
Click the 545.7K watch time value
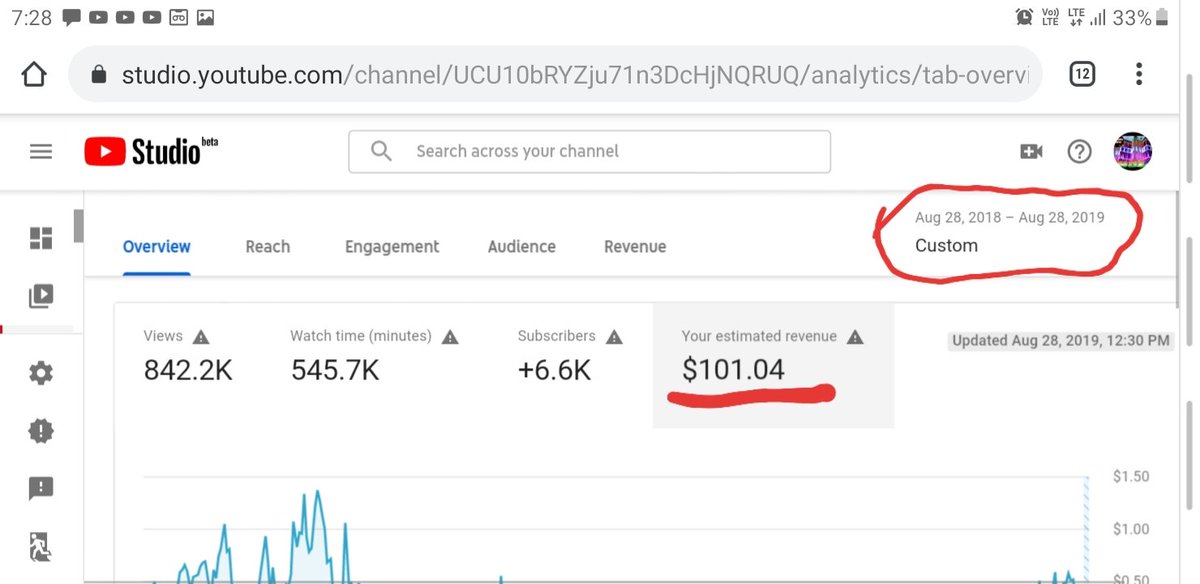click(335, 371)
